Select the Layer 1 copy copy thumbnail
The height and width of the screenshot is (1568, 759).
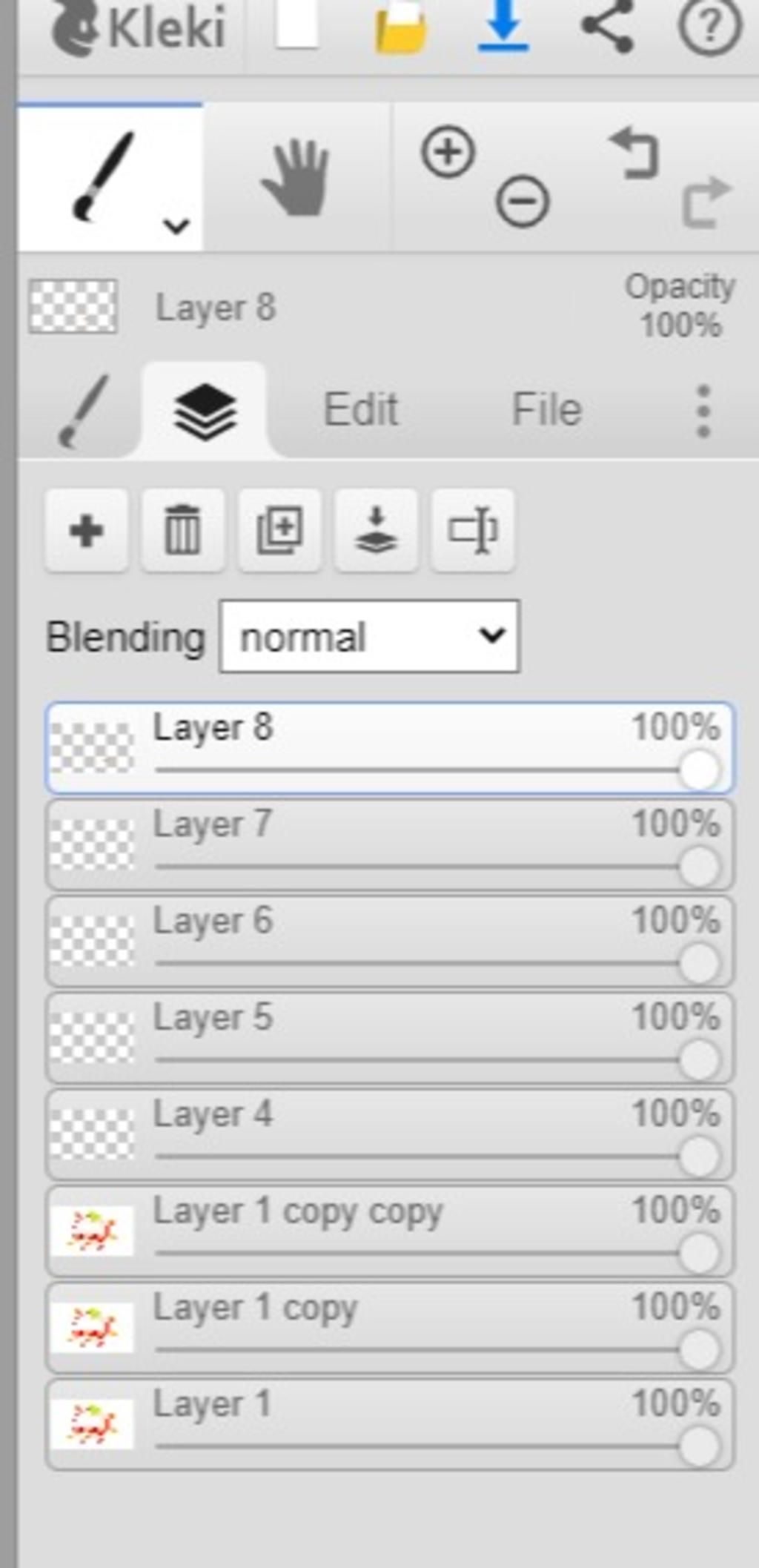pyautogui.click(x=92, y=1231)
